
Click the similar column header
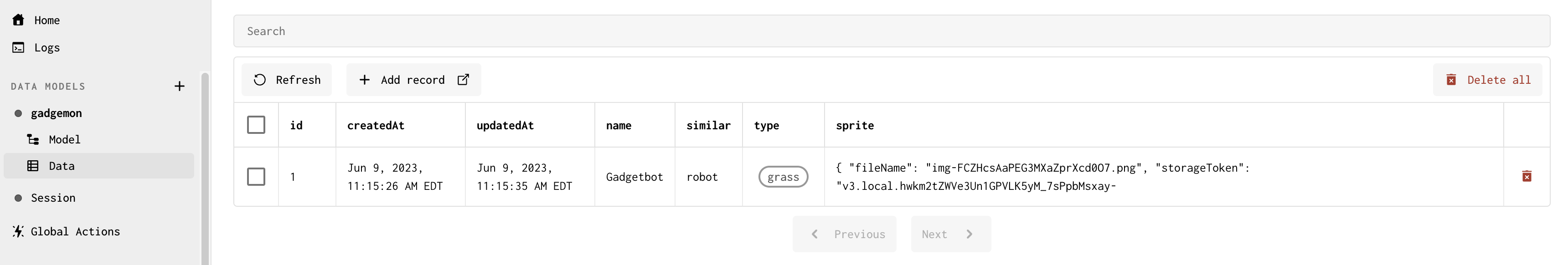[x=708, y=125]
